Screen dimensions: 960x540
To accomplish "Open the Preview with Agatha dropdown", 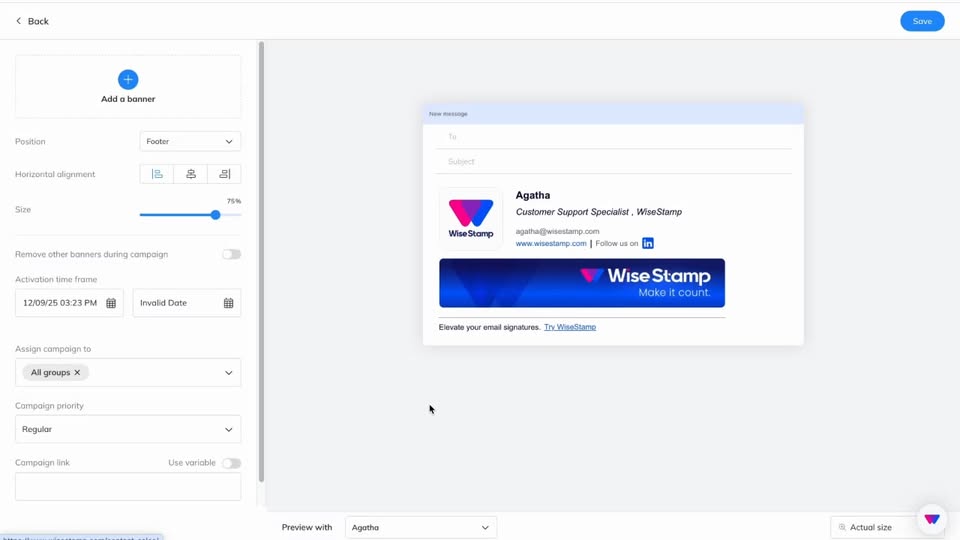I will click(x=420, y=527).
